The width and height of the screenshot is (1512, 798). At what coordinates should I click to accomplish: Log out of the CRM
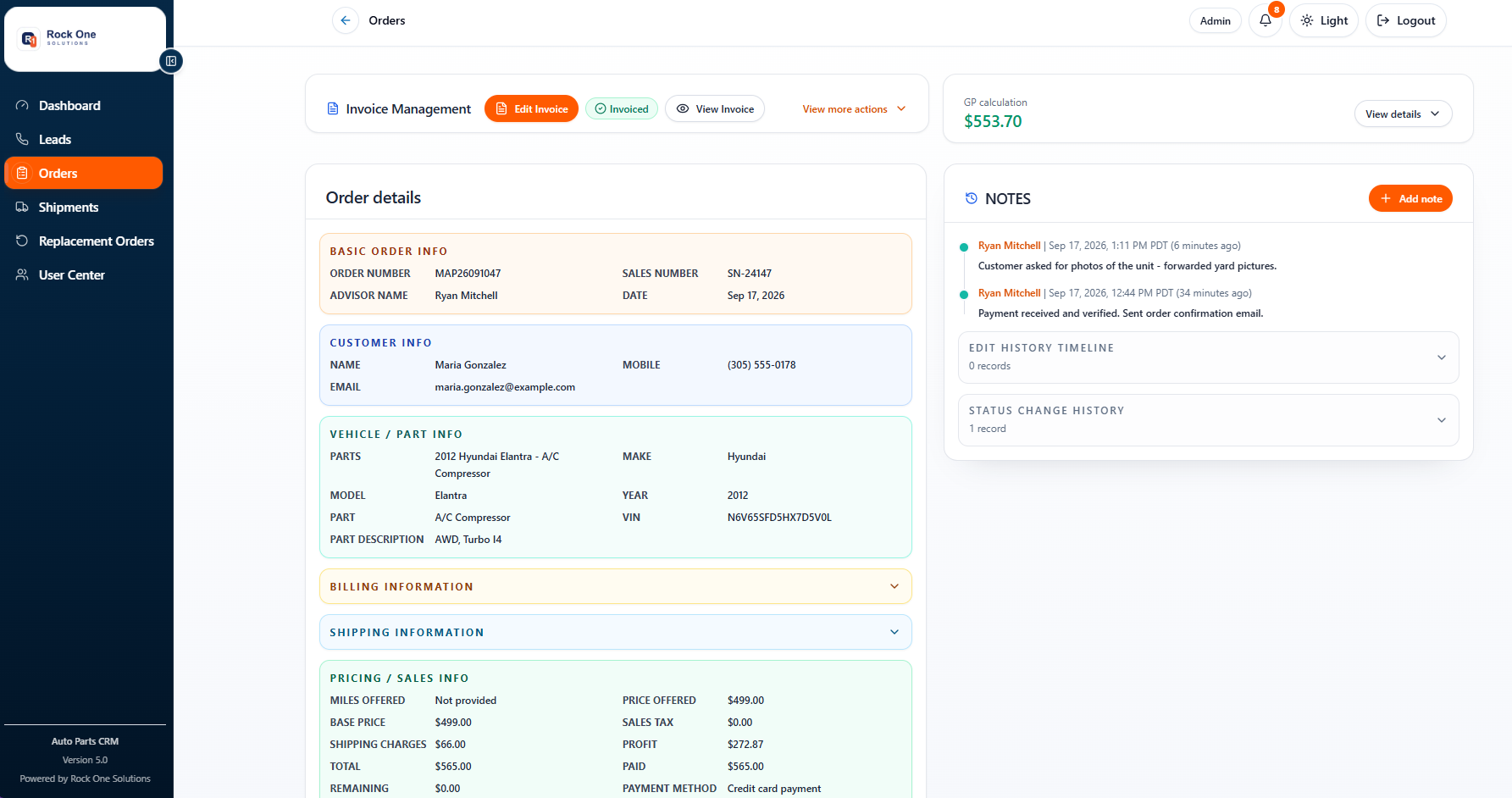pos(1405,20)
